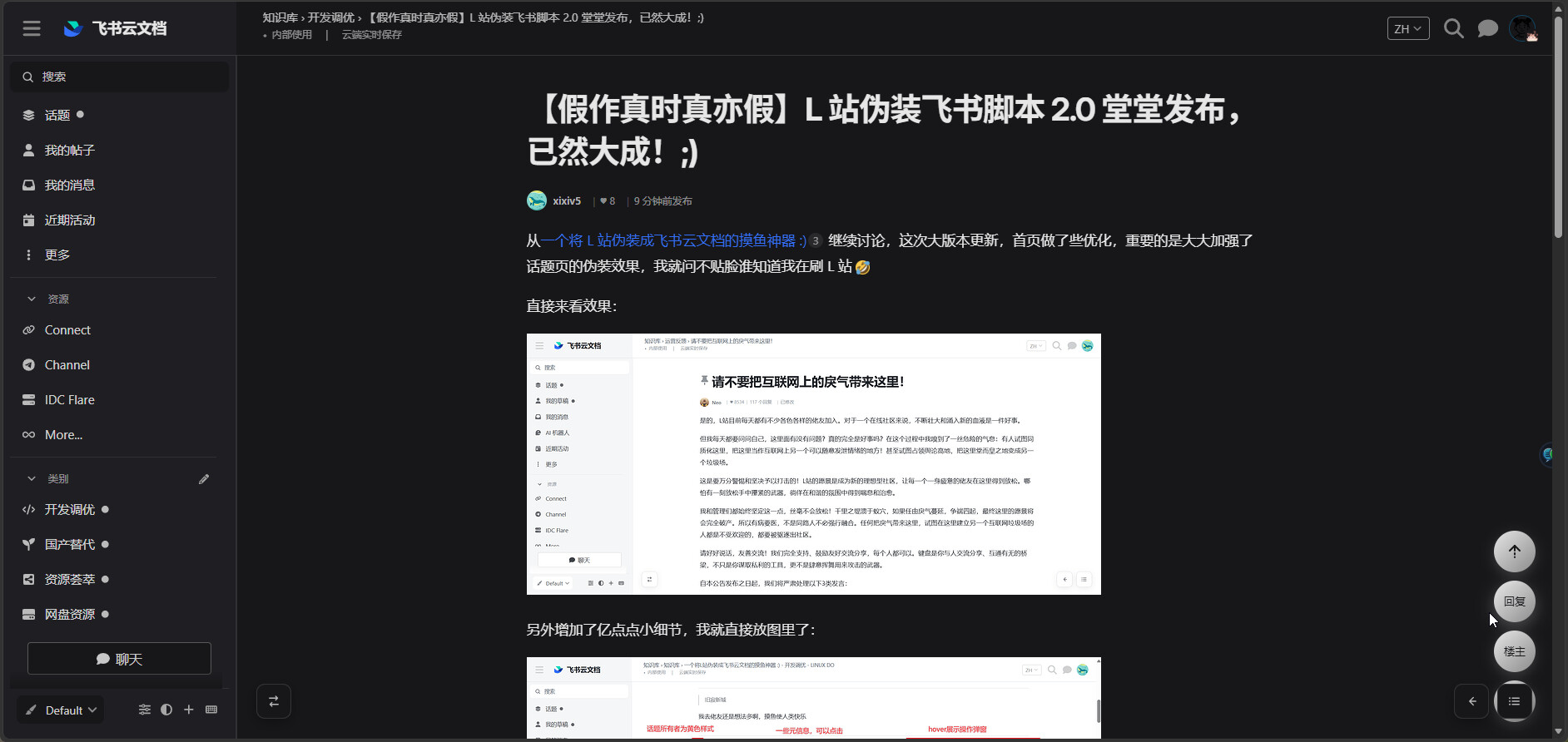Toggle the 楼主 original-poster filter

point(1515,651)
